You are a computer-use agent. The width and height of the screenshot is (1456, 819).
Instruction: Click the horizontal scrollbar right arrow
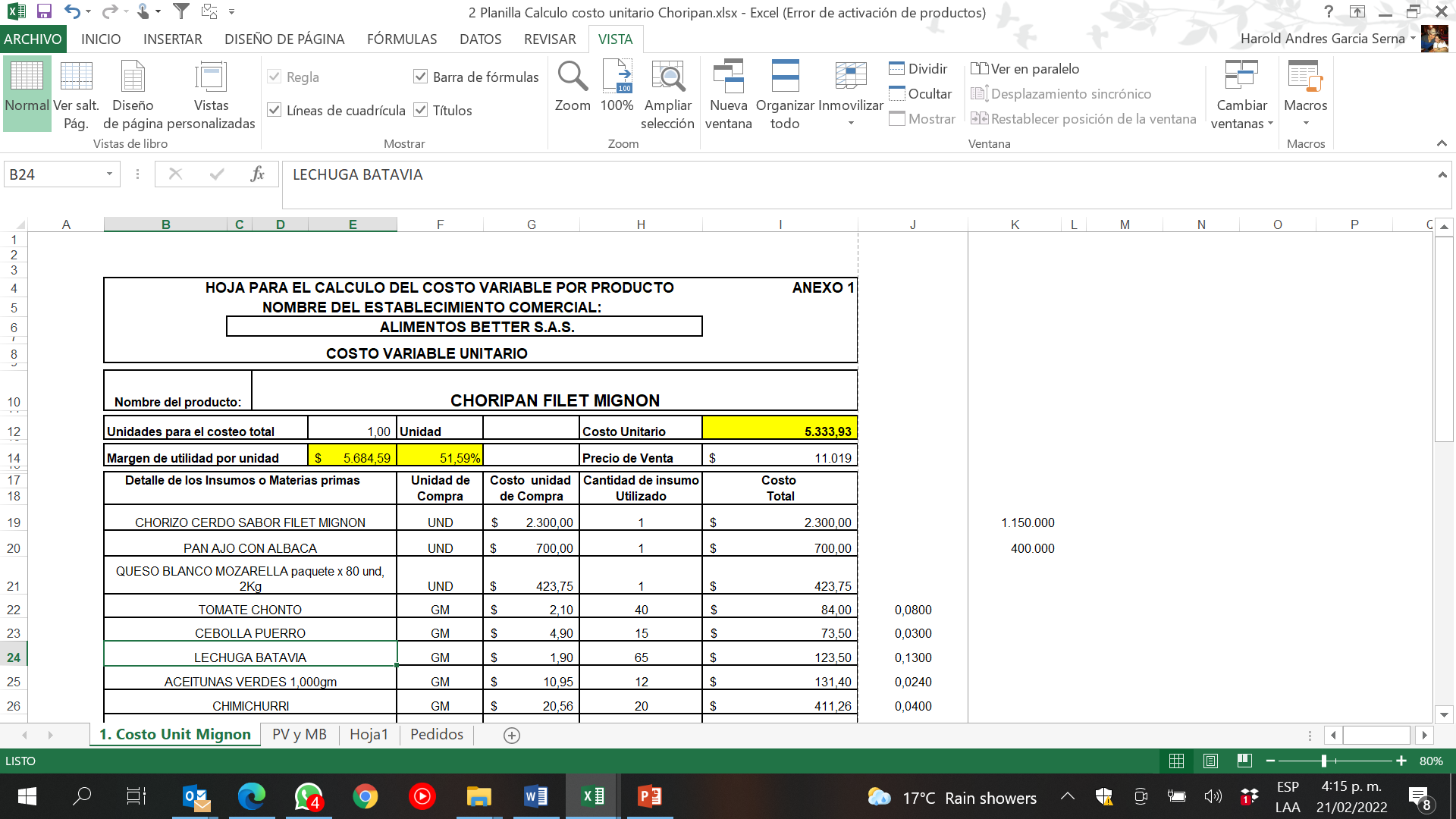click(1424, 735)
